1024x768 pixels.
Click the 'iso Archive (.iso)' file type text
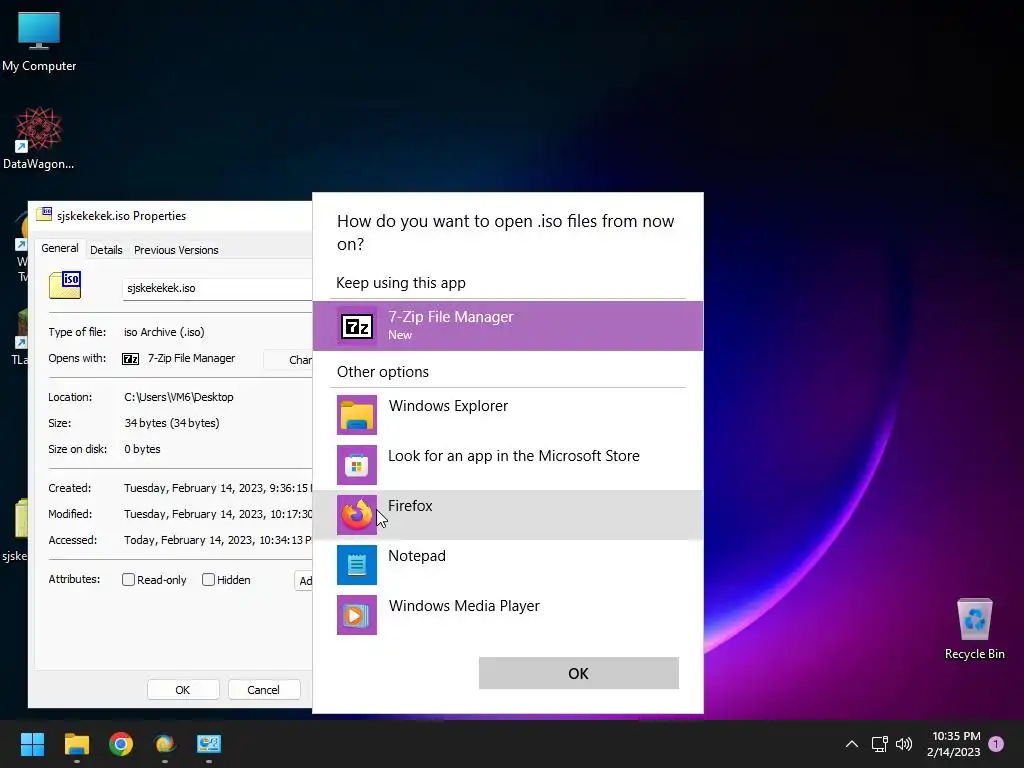pyautogui.click(x=164, y=332)
